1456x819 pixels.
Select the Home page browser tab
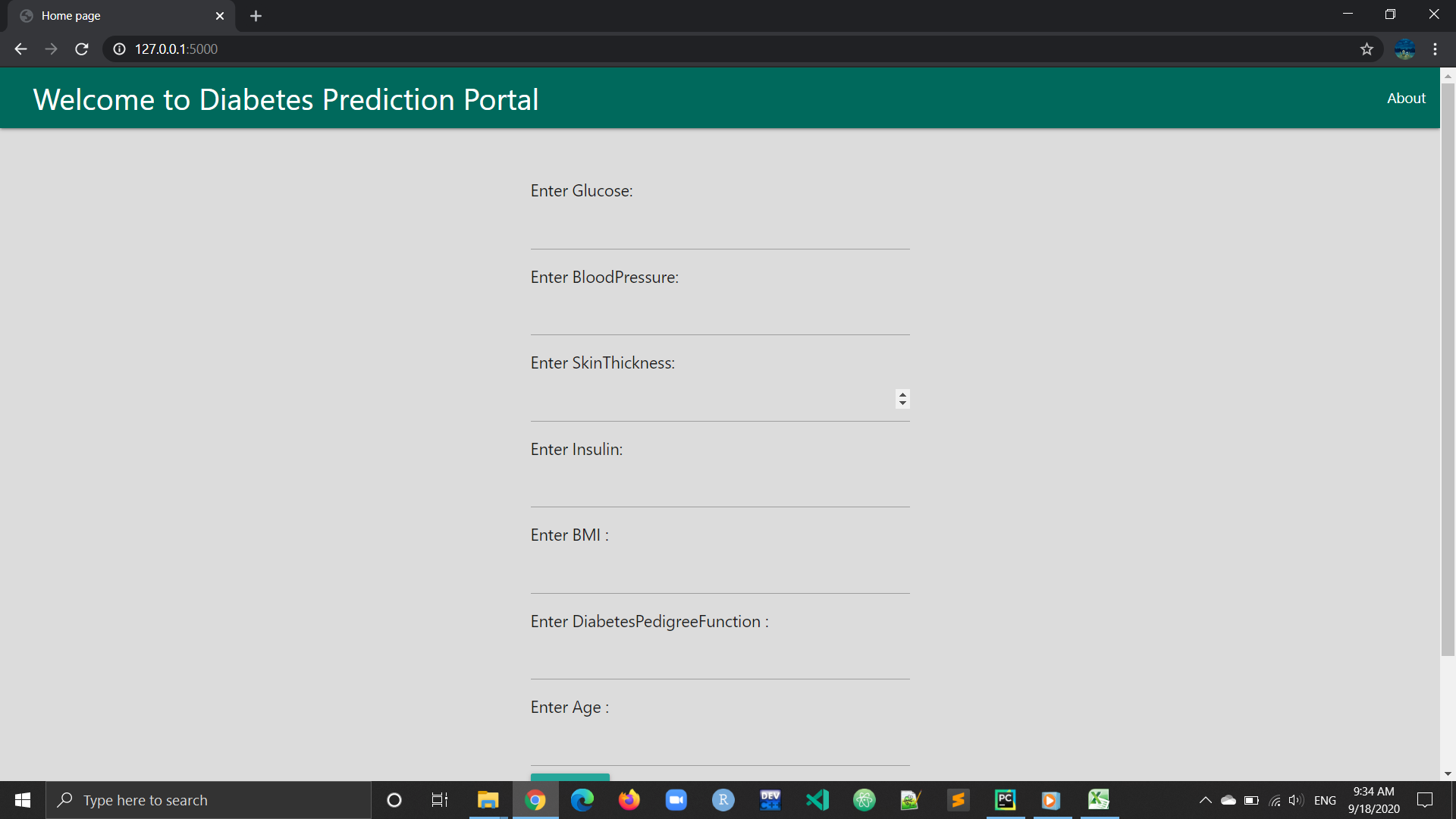point(121,16)
